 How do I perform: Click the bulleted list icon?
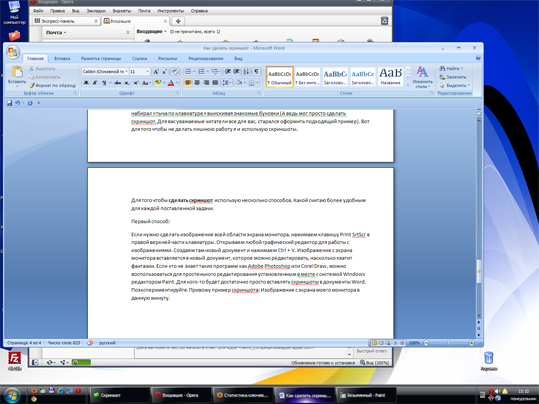pyautogui.click(x=188, y=72)
